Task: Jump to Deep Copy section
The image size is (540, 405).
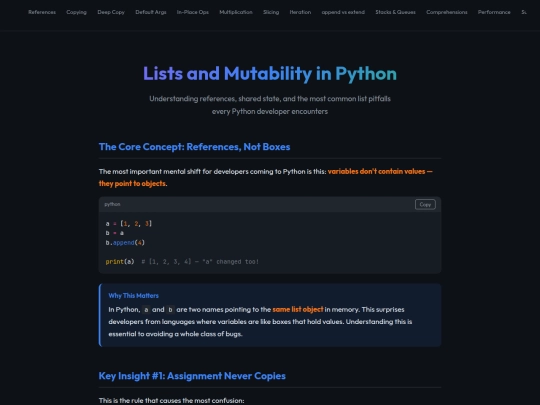Action: point(111,12)
